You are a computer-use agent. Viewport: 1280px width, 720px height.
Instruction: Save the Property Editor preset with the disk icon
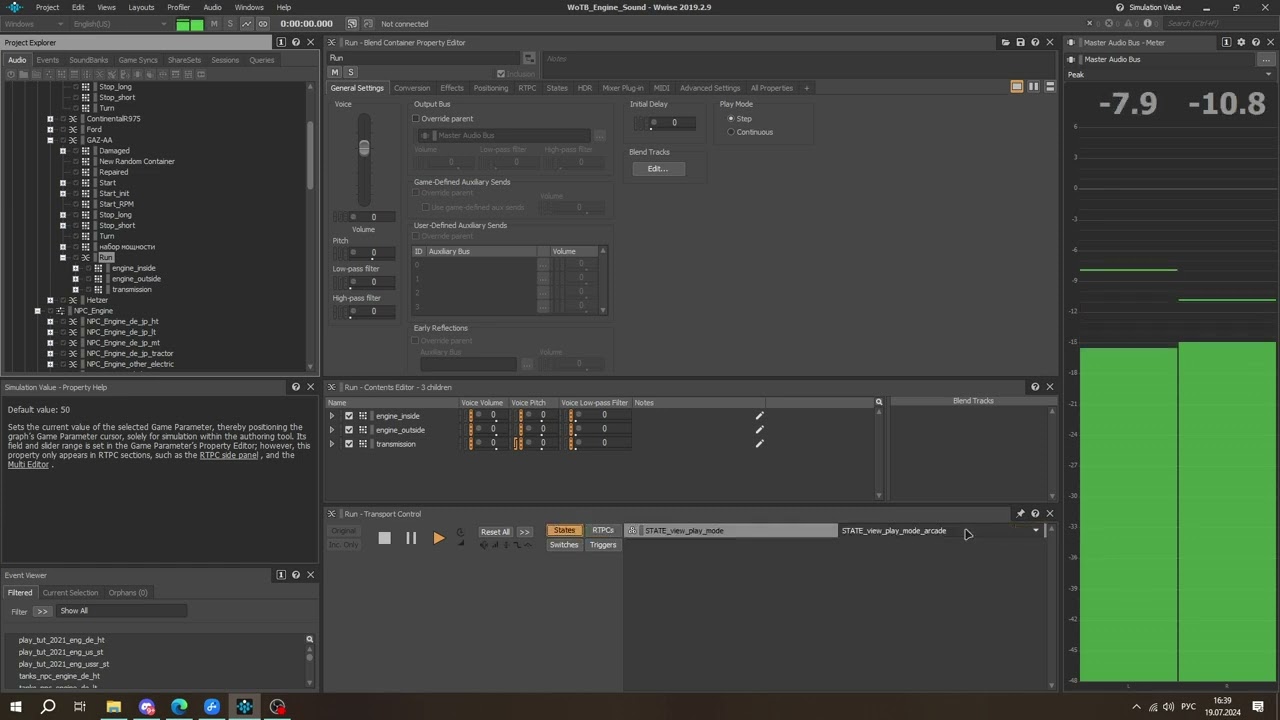[1020, 42]
